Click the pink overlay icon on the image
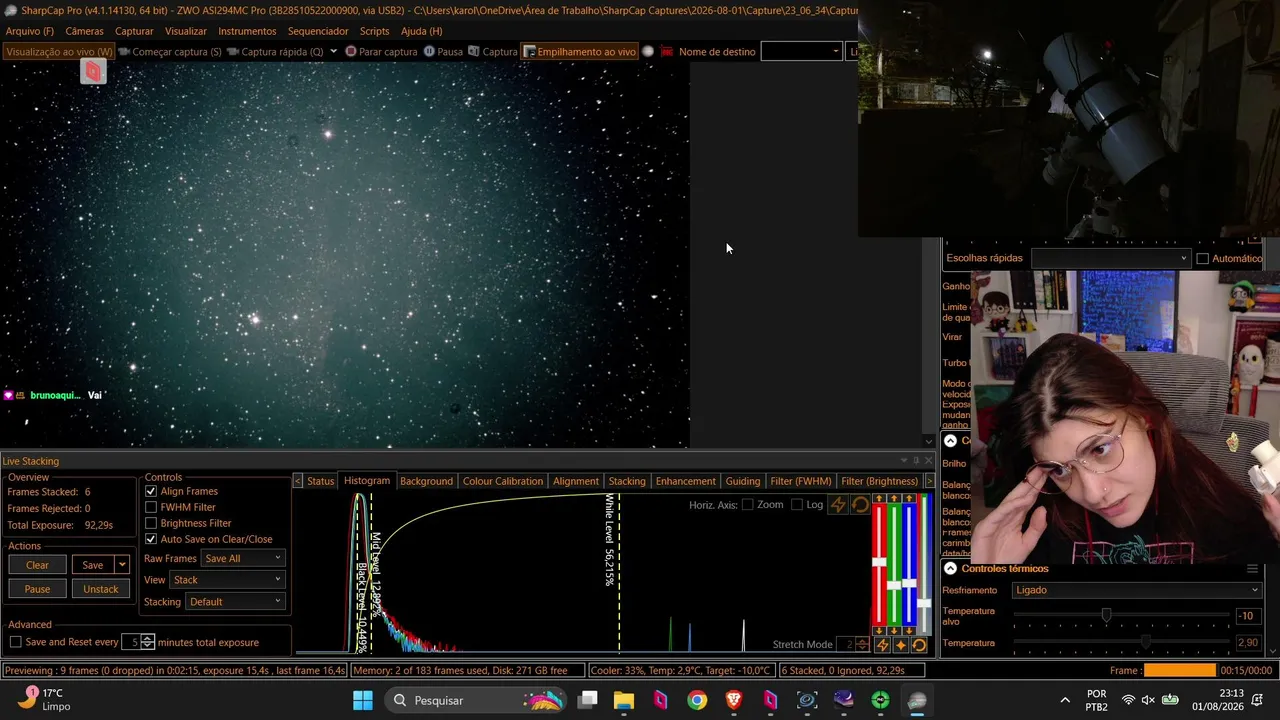The width and height of the screenshot is (1280, 720). (x=93, y=71)
